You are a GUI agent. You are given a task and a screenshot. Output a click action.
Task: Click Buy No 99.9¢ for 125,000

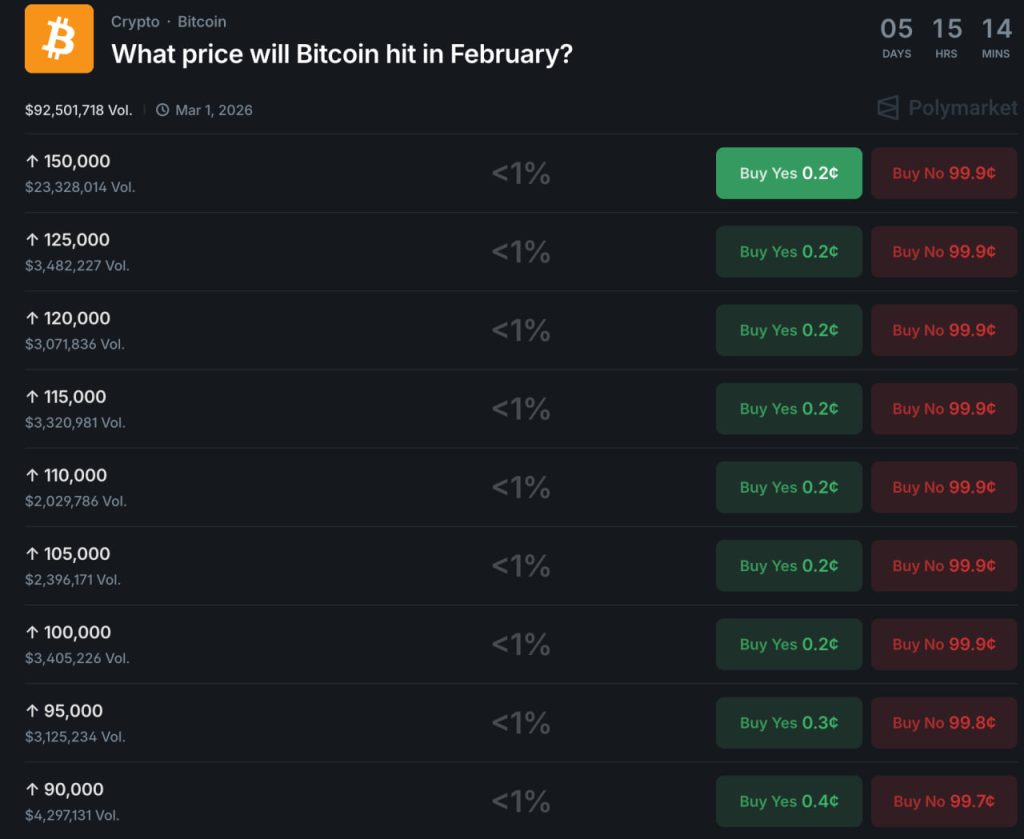(943, 251)
